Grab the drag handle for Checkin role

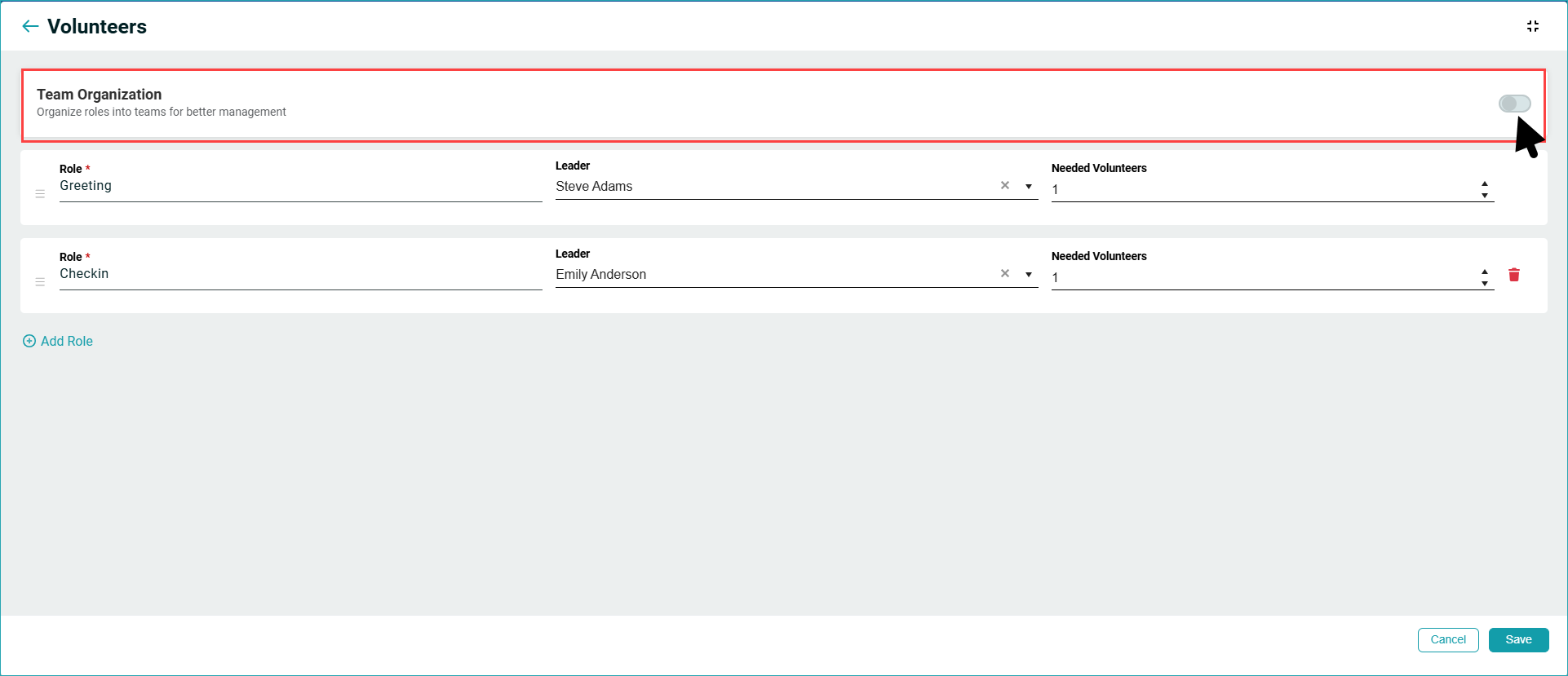pos(40,282)
